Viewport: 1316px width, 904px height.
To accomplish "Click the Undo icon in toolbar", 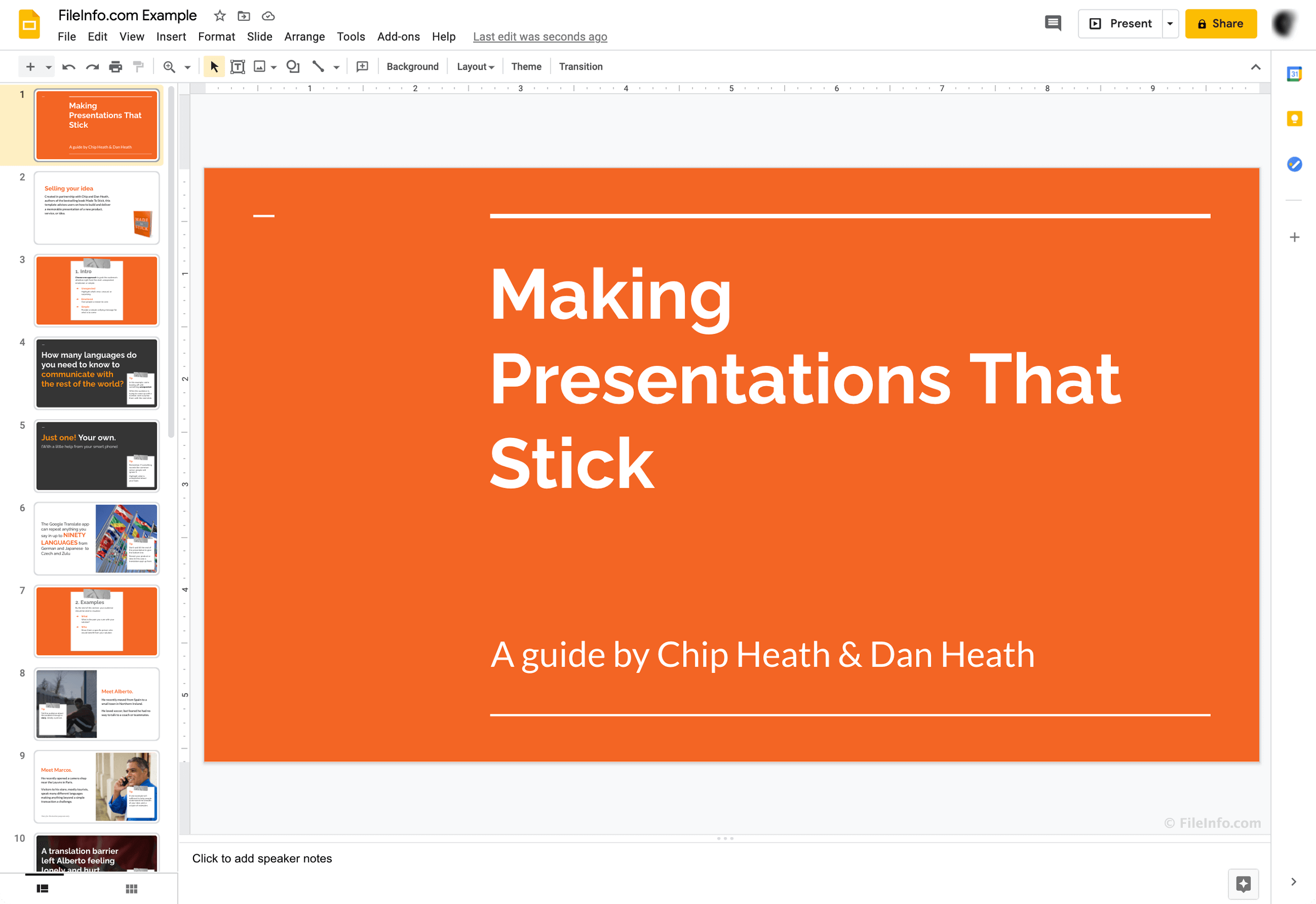I will [68, 66].
